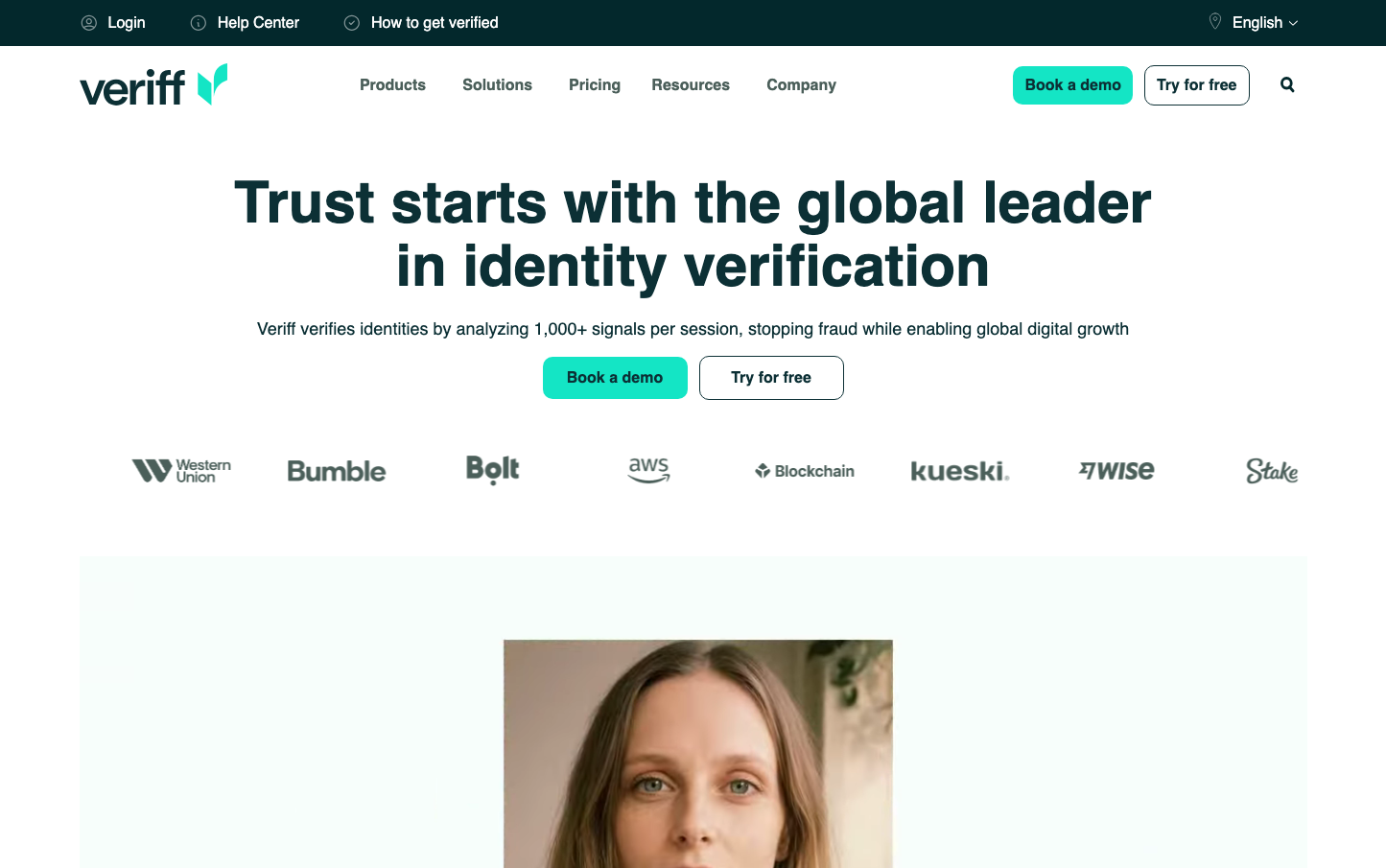Expand the English language dropdown
Viewport: 1386px width, 868px height.
(x=1264, y=23)
